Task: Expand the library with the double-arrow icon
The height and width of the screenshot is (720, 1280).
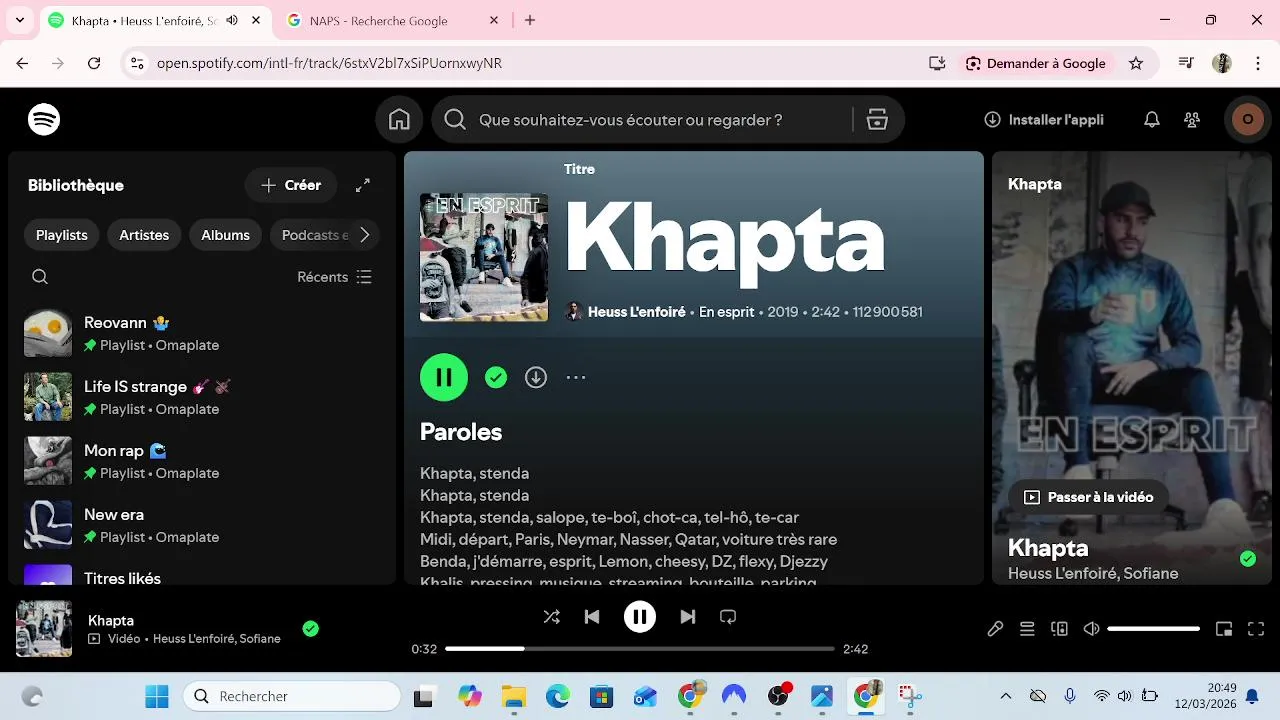Action: pyautogui.click(x=363, y=185)
